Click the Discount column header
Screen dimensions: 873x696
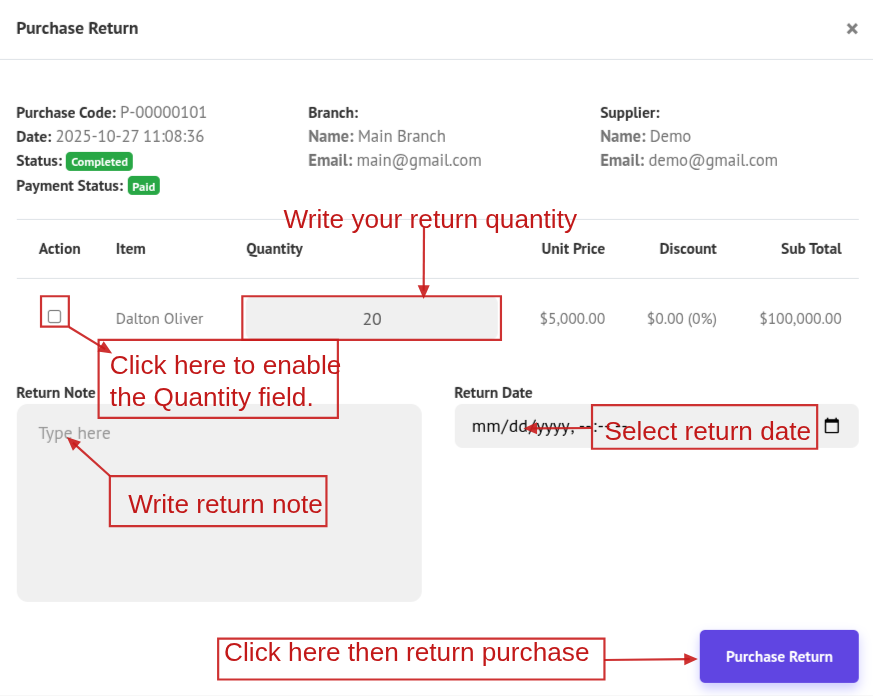click(x=688, y=249)
